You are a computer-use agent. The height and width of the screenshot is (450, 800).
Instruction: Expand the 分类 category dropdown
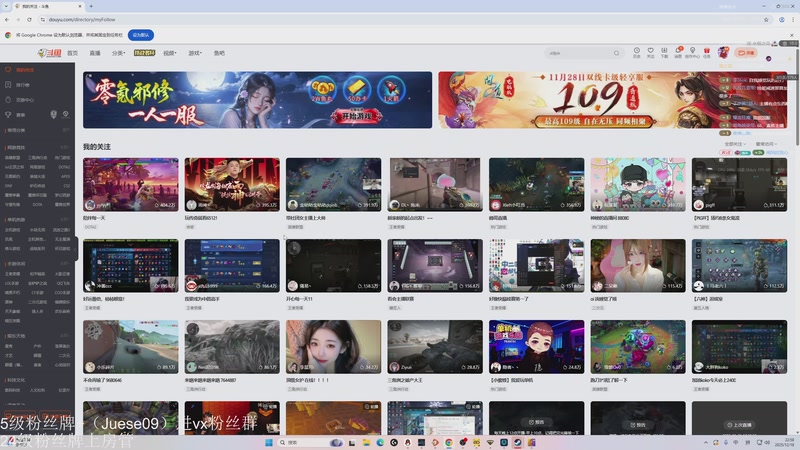tap(118, 53)
